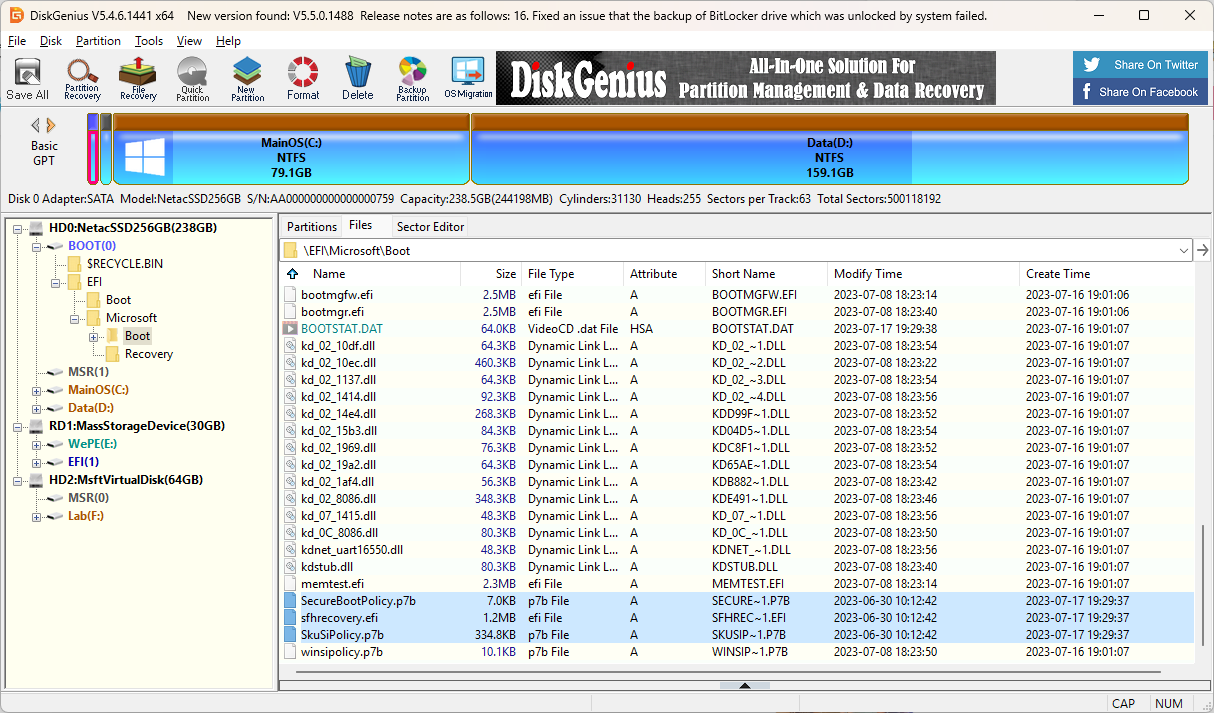1214x713 pixels.
Task: Click the RD1 MassStorageDevice disk icon
Action: [x=37, y=426]
